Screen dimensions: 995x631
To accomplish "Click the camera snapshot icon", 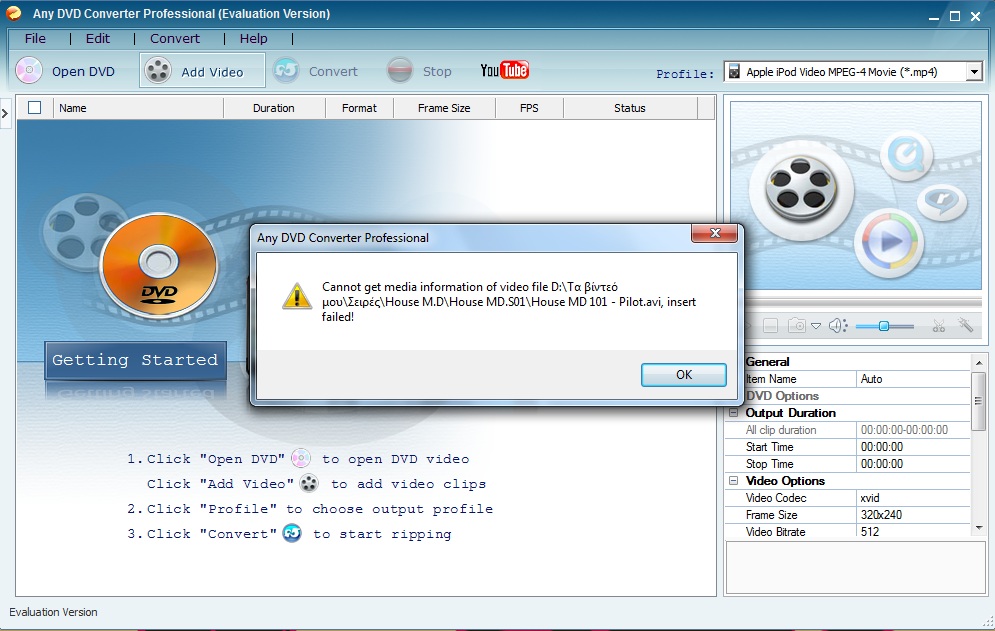I will pyautogui.click(x=796, y=326).
